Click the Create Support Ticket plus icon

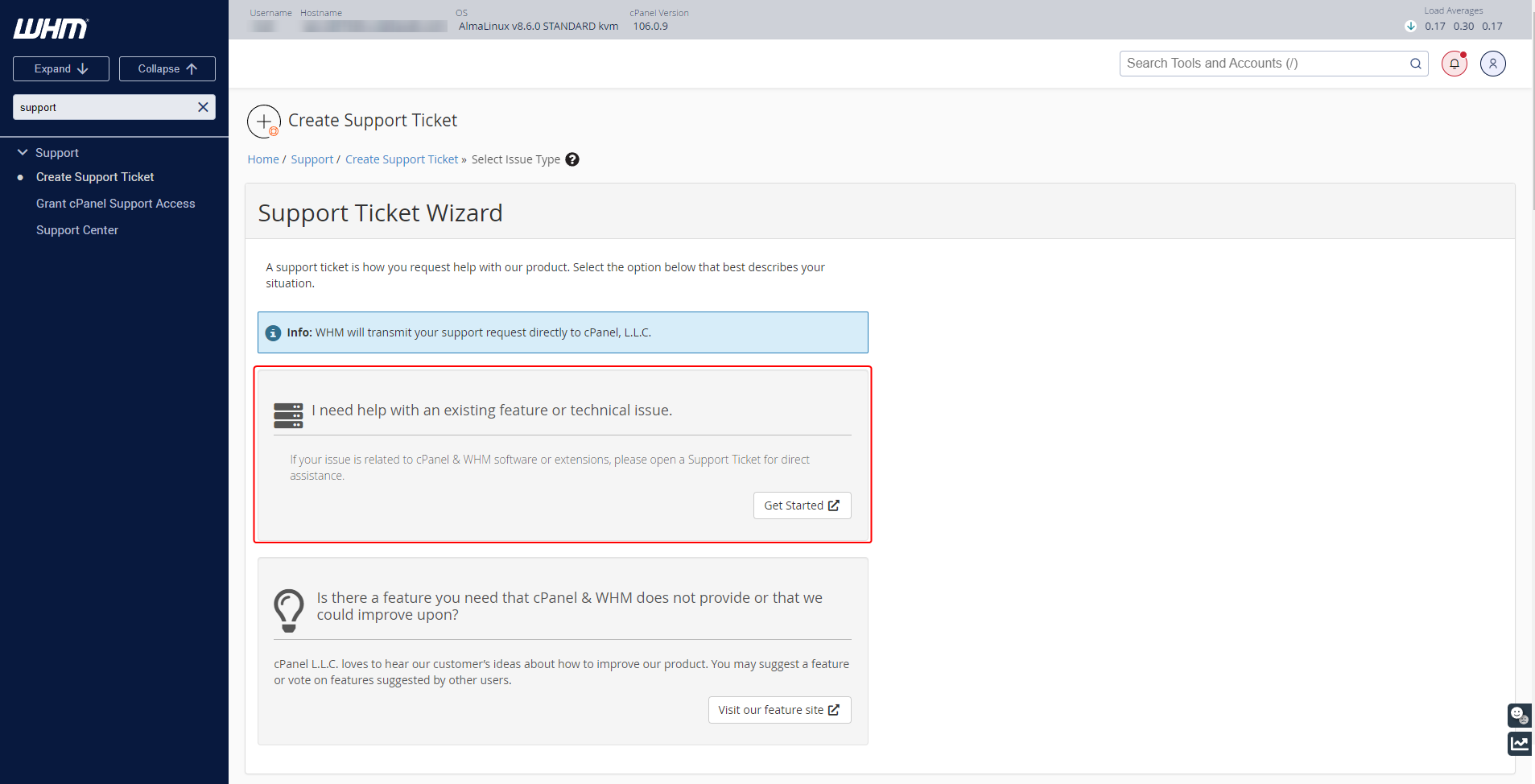[264, 122]
